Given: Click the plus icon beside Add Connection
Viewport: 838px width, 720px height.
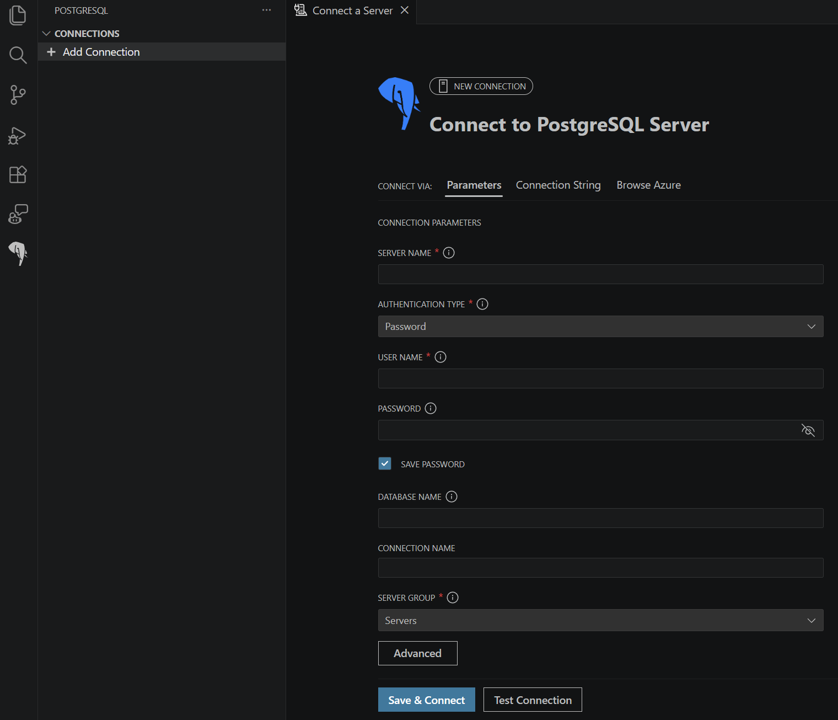Looking at the screenshot, I should pyautogui.click(x=51, y=52).
